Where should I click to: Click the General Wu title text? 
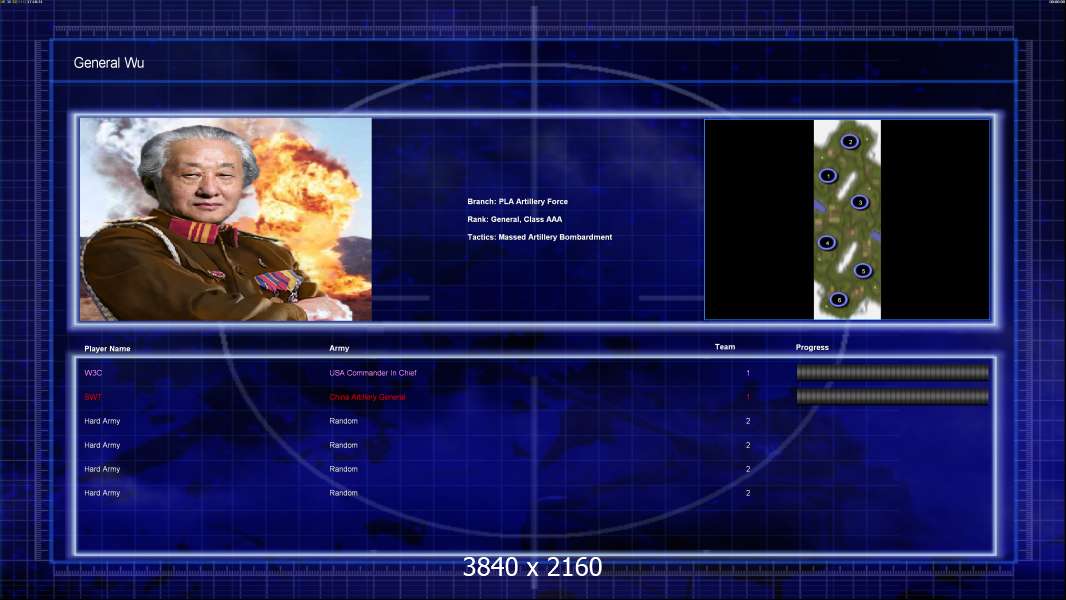click(x=108, y=63)
